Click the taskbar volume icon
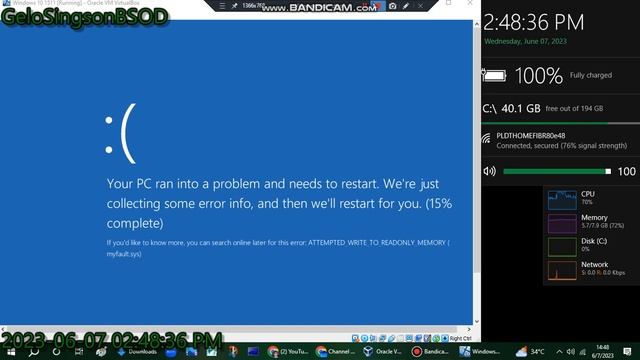 [571, 351]
